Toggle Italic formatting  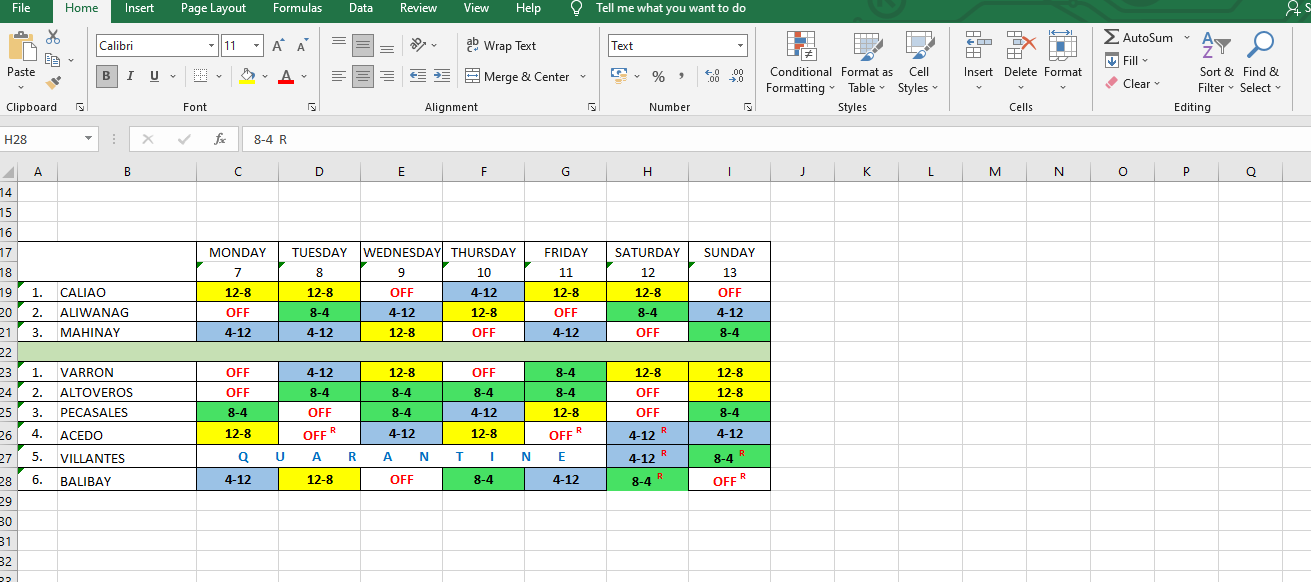131,76
